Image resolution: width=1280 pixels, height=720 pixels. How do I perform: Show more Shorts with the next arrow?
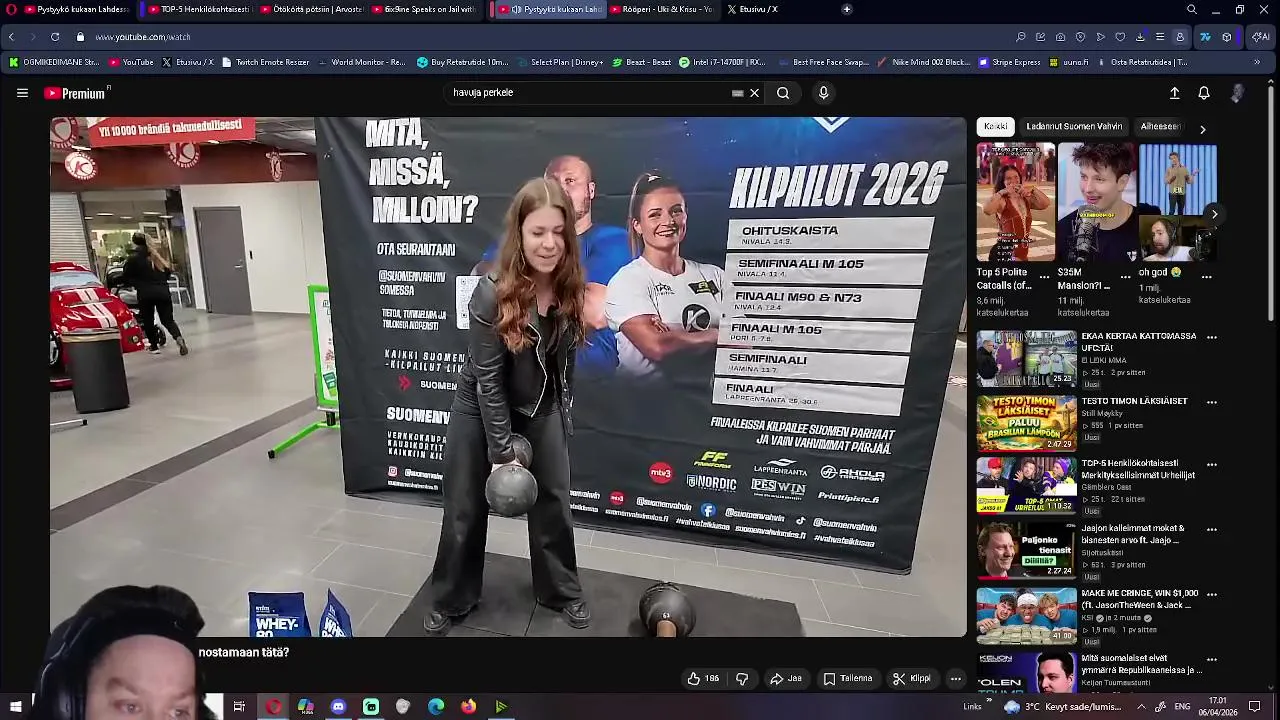(x=1214, y=214)
